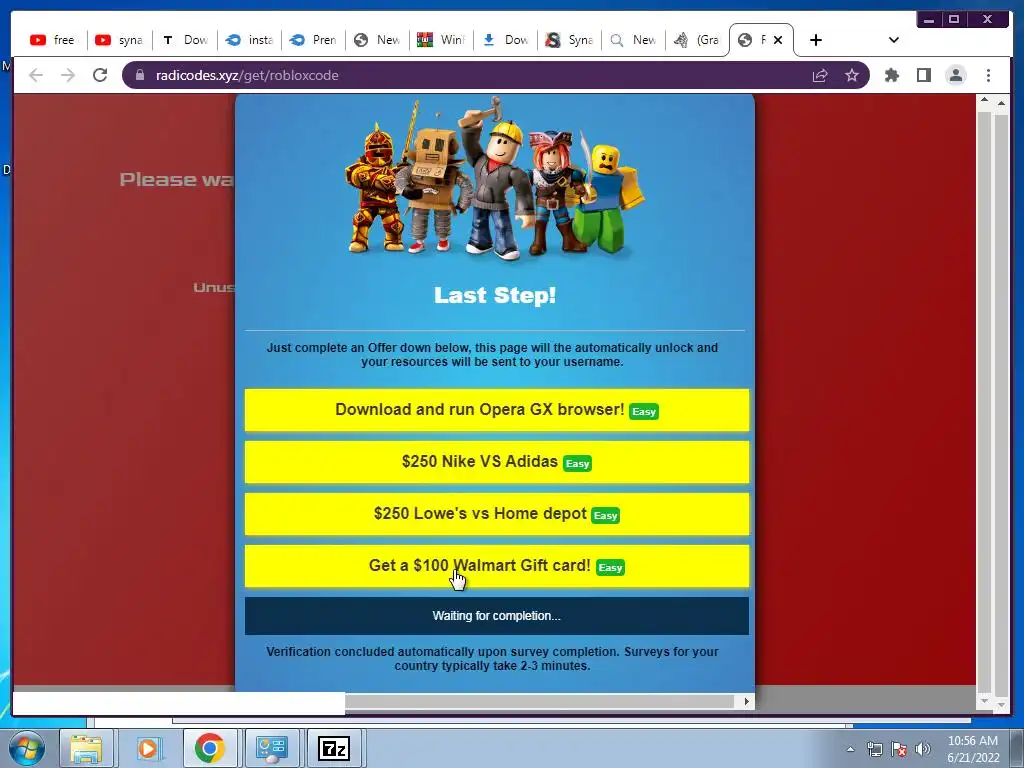Open the Action Center flag icon

tap(899, 749)
